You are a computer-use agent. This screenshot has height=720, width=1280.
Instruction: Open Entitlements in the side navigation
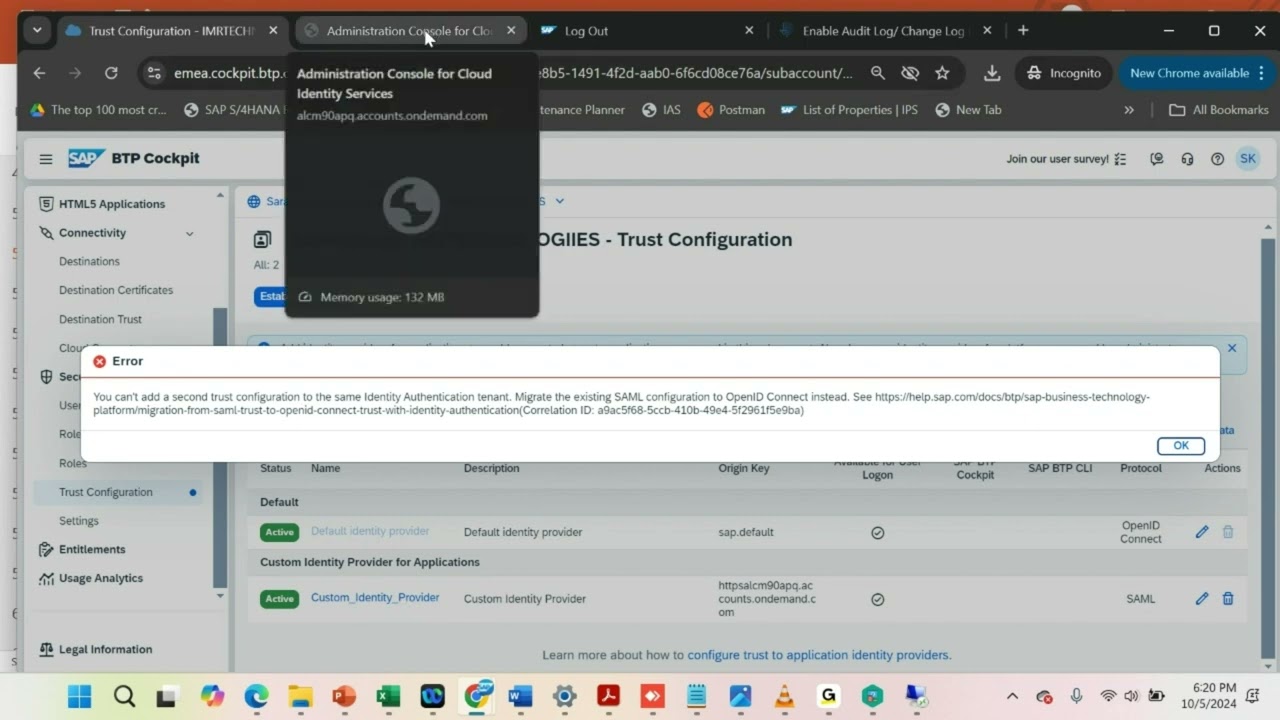point(92,549)
